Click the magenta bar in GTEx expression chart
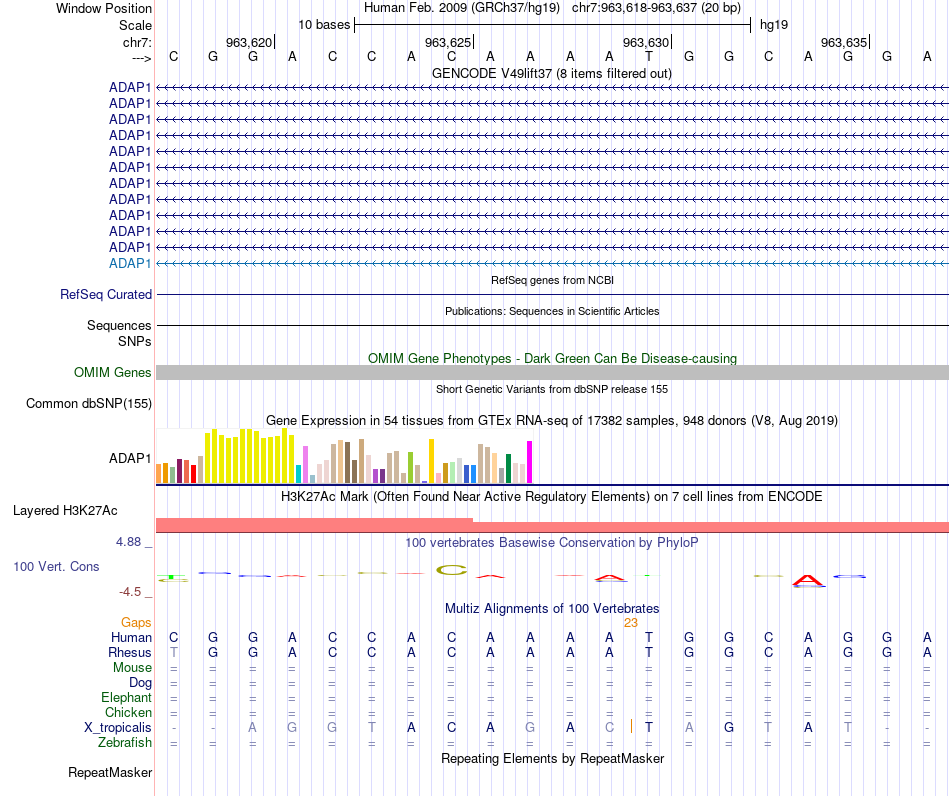 pyautogui.click(x=530, y=462)
